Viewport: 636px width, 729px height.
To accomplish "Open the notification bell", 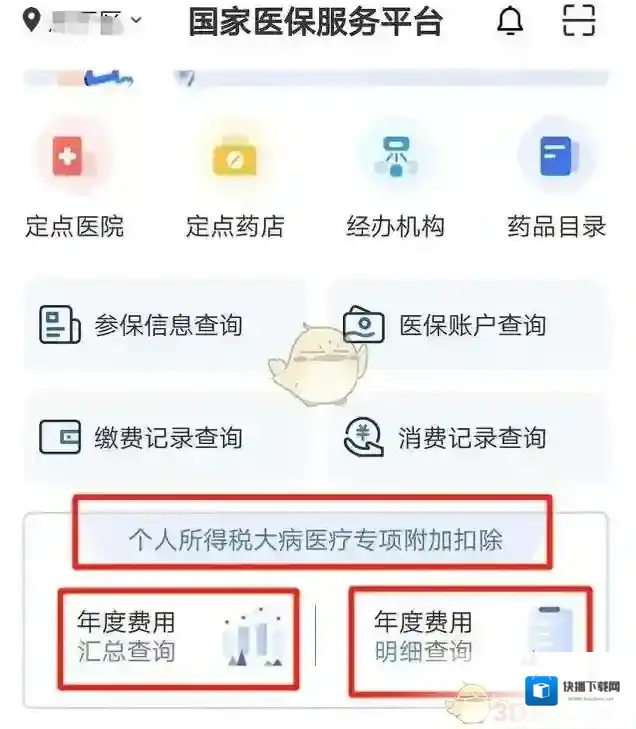I will tap(510, 21).
